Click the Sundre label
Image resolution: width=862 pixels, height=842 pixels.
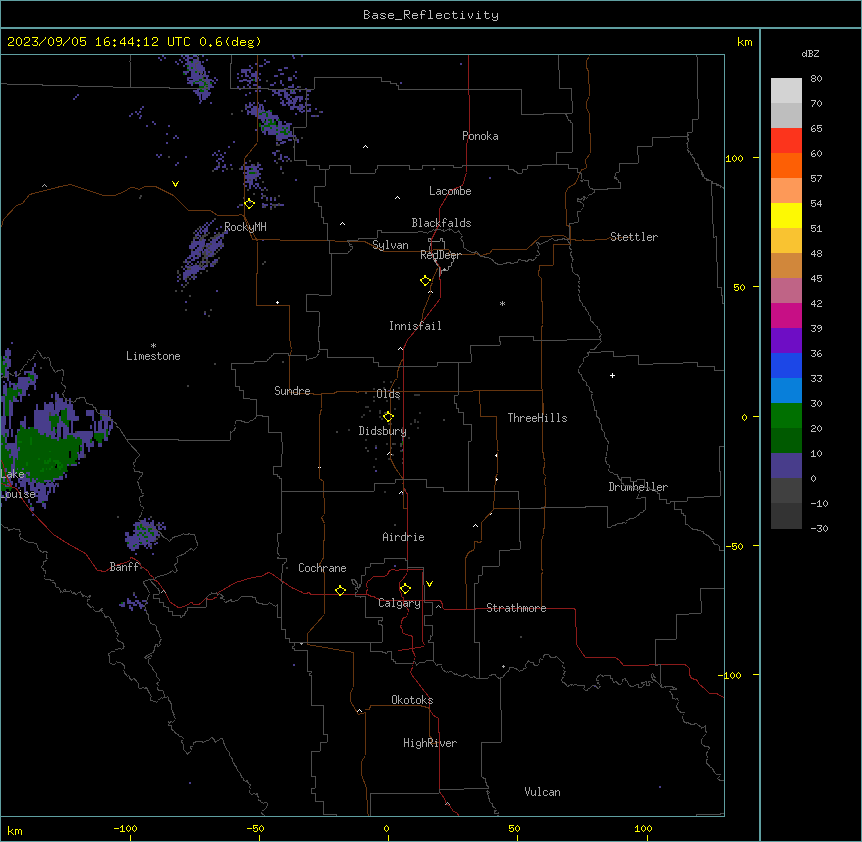[x=292, y=391]
